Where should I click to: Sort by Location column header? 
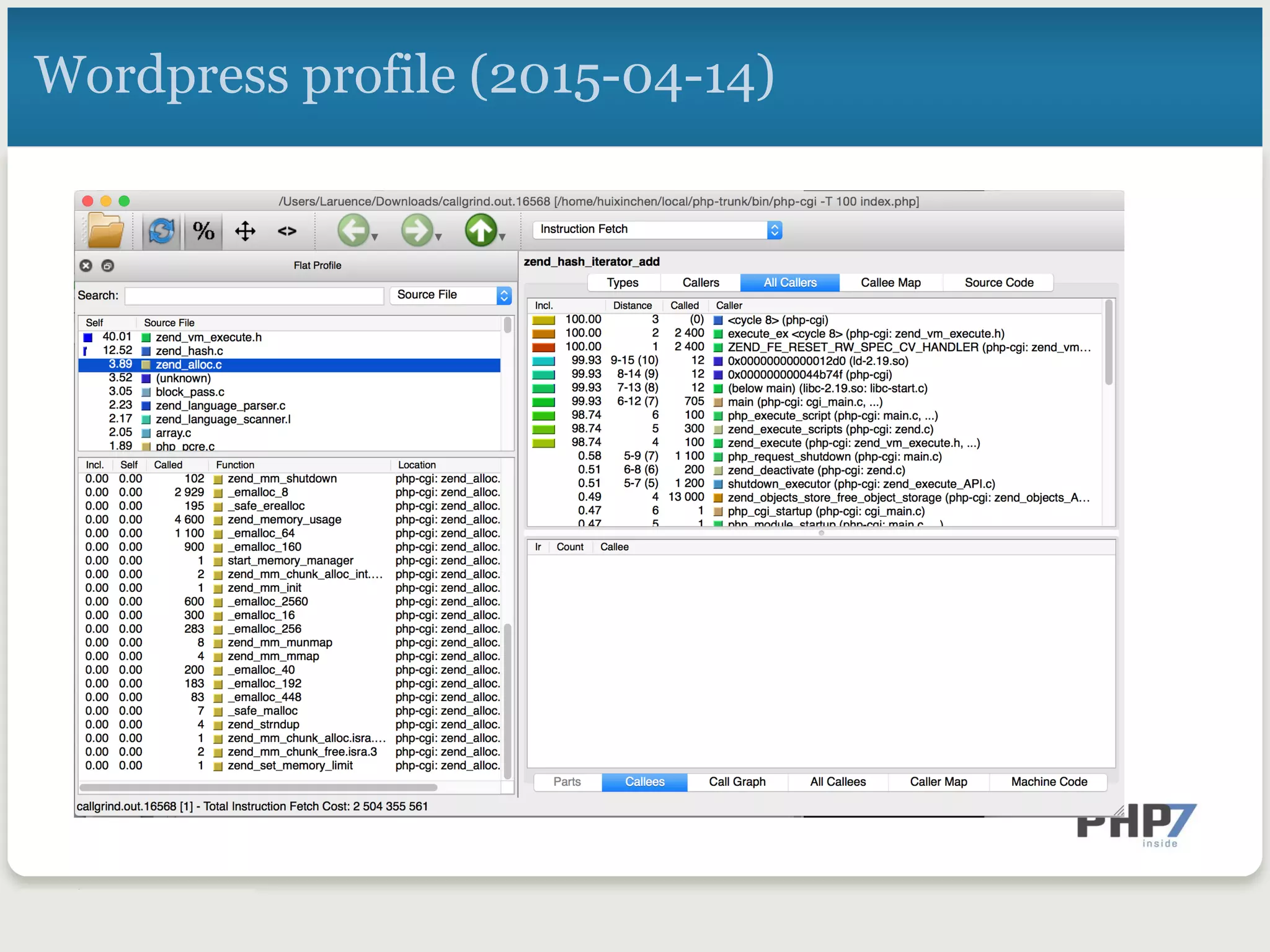[445, 465]
